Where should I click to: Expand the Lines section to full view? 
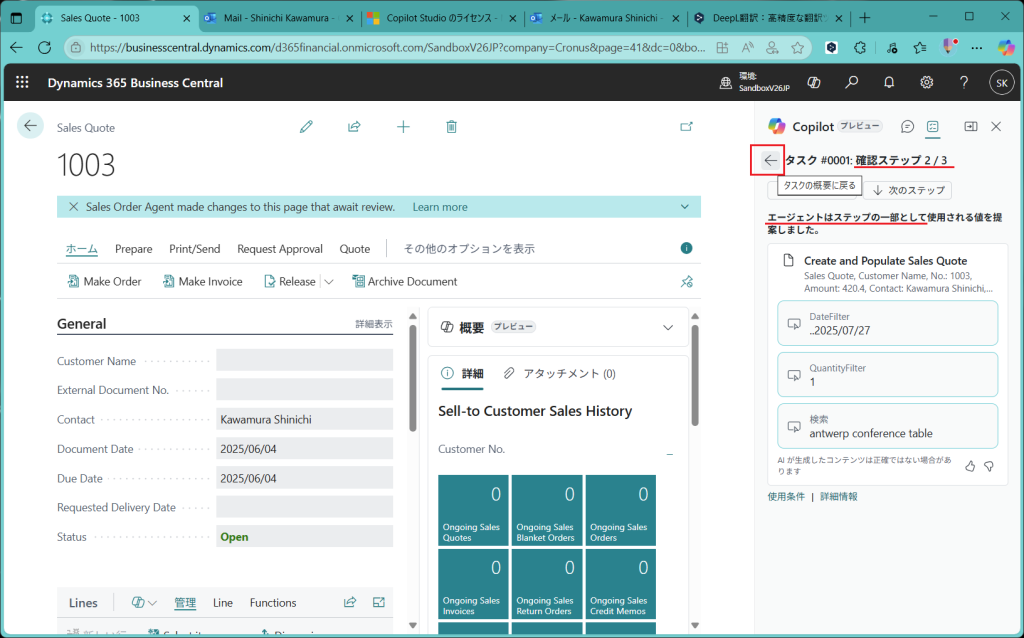[x=379, y=602]
